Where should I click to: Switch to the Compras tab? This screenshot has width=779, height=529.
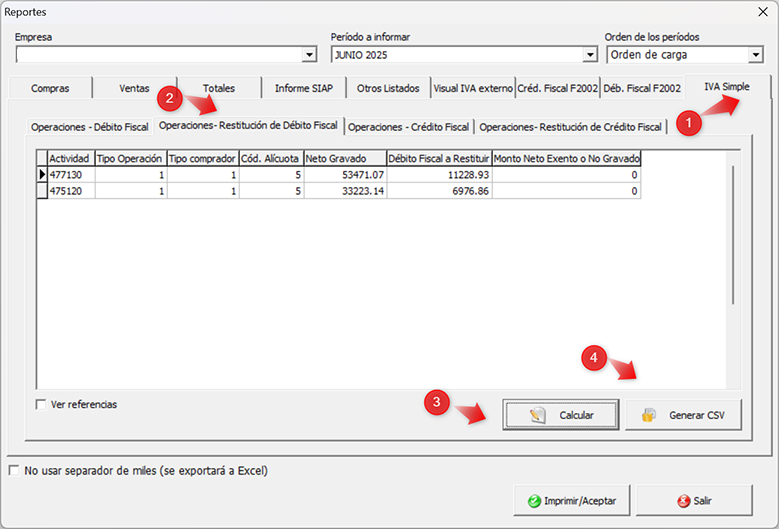coord(50,88)
